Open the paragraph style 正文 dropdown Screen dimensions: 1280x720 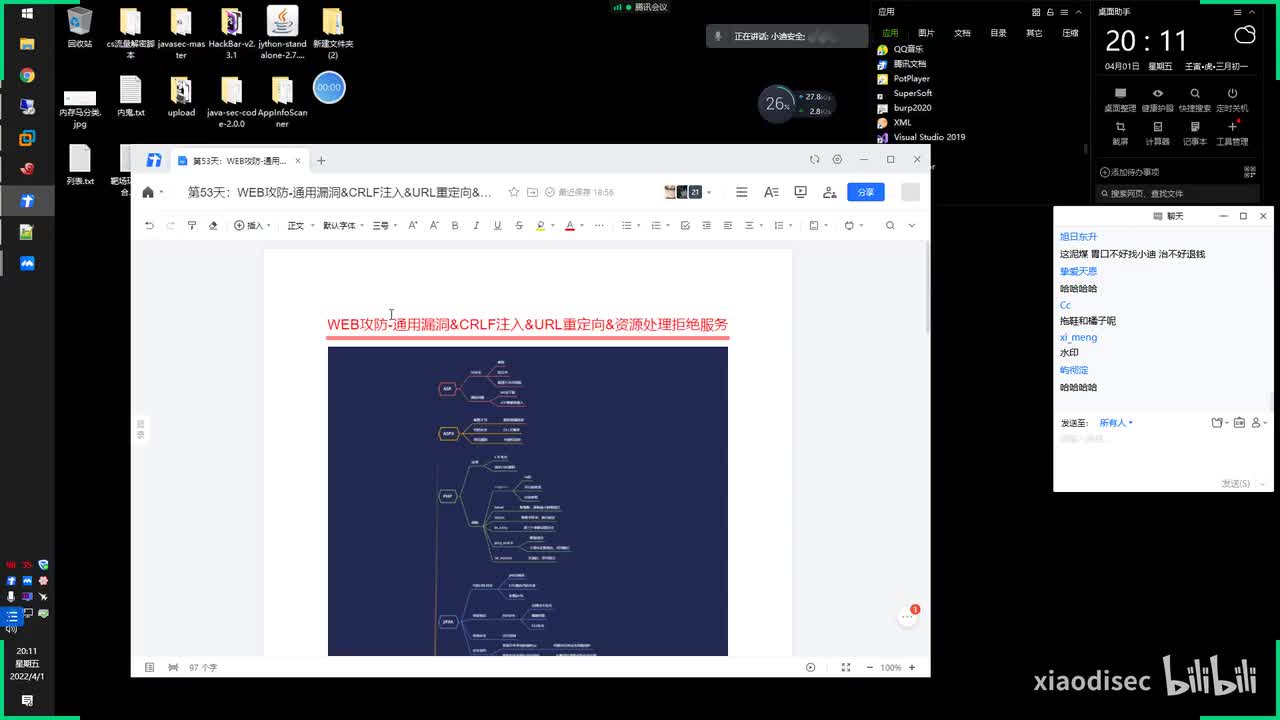[299, 226]
